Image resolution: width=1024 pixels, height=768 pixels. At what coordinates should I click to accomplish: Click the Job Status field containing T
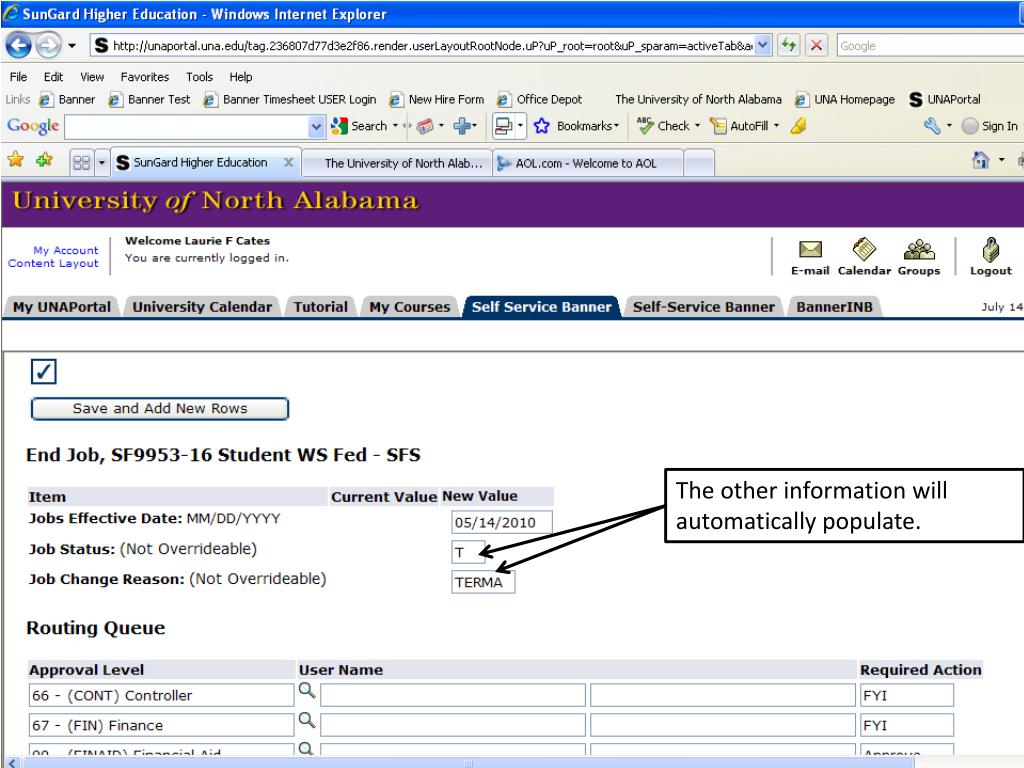tap(468, 552)
